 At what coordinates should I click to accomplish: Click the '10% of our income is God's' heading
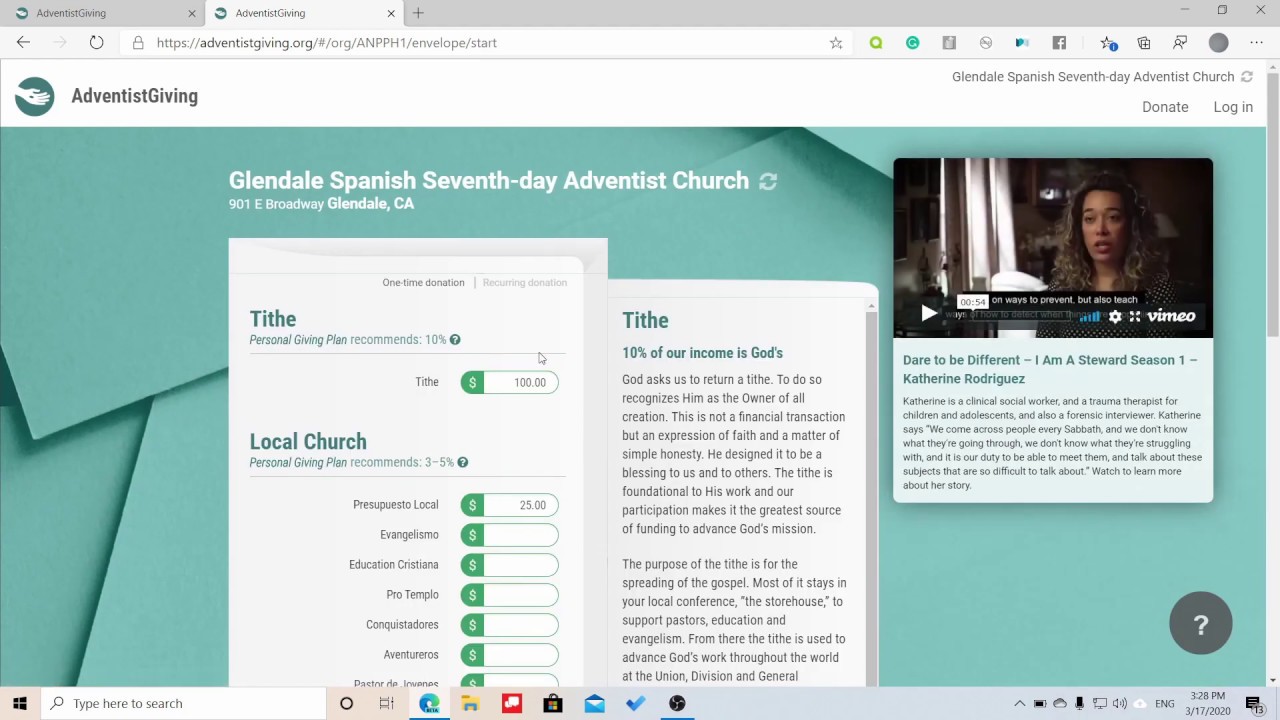[702, 353]
